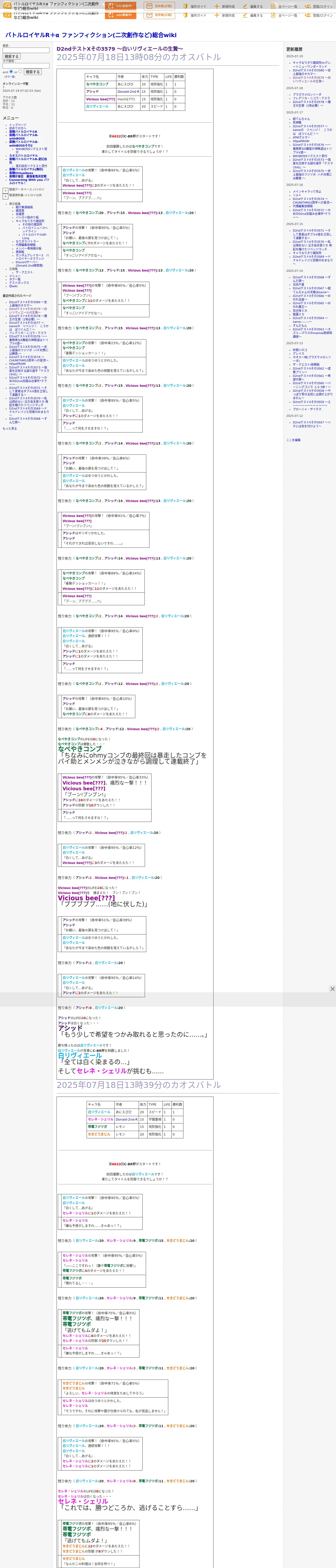Open 日向千夏 in 更新履歴
This screenshot has width=336, height=1568.
click(x=298, y=284)
